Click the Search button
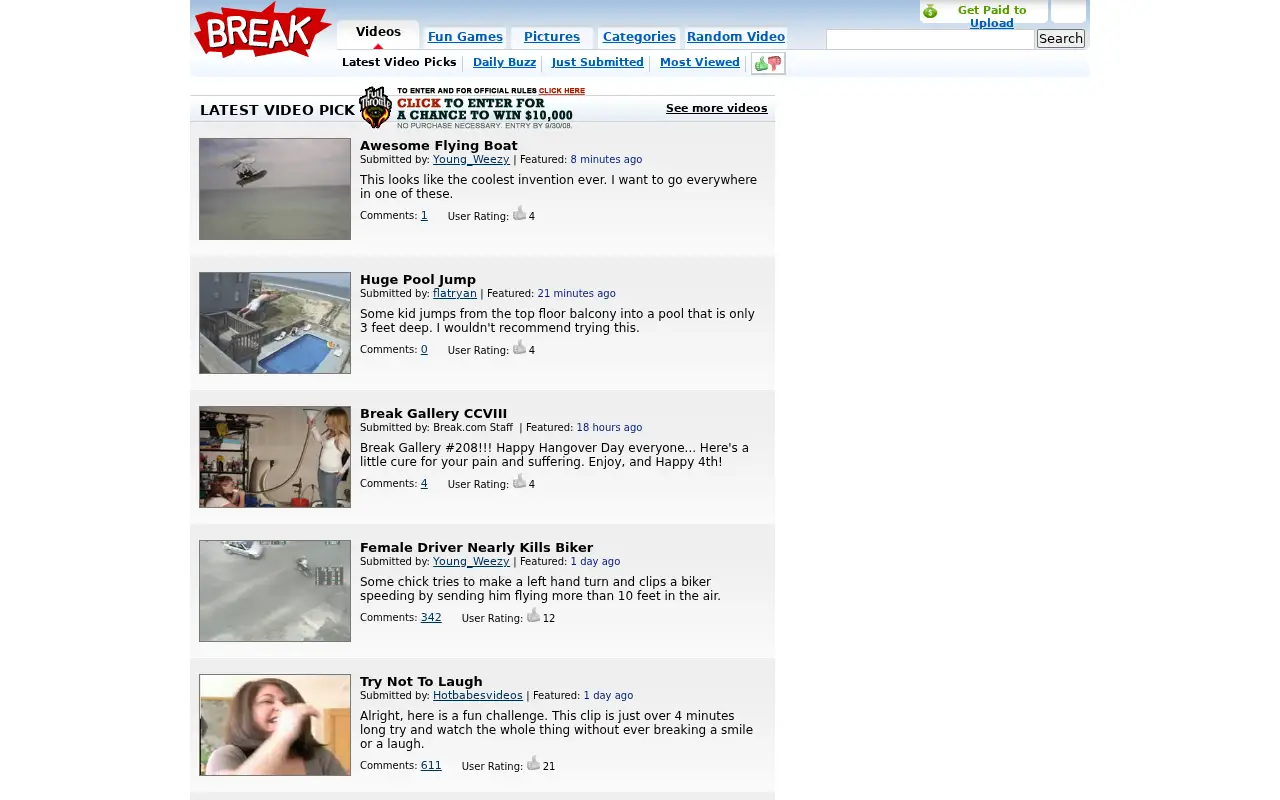Viewport: 1280px width, 800px height. coord(1060,39)
